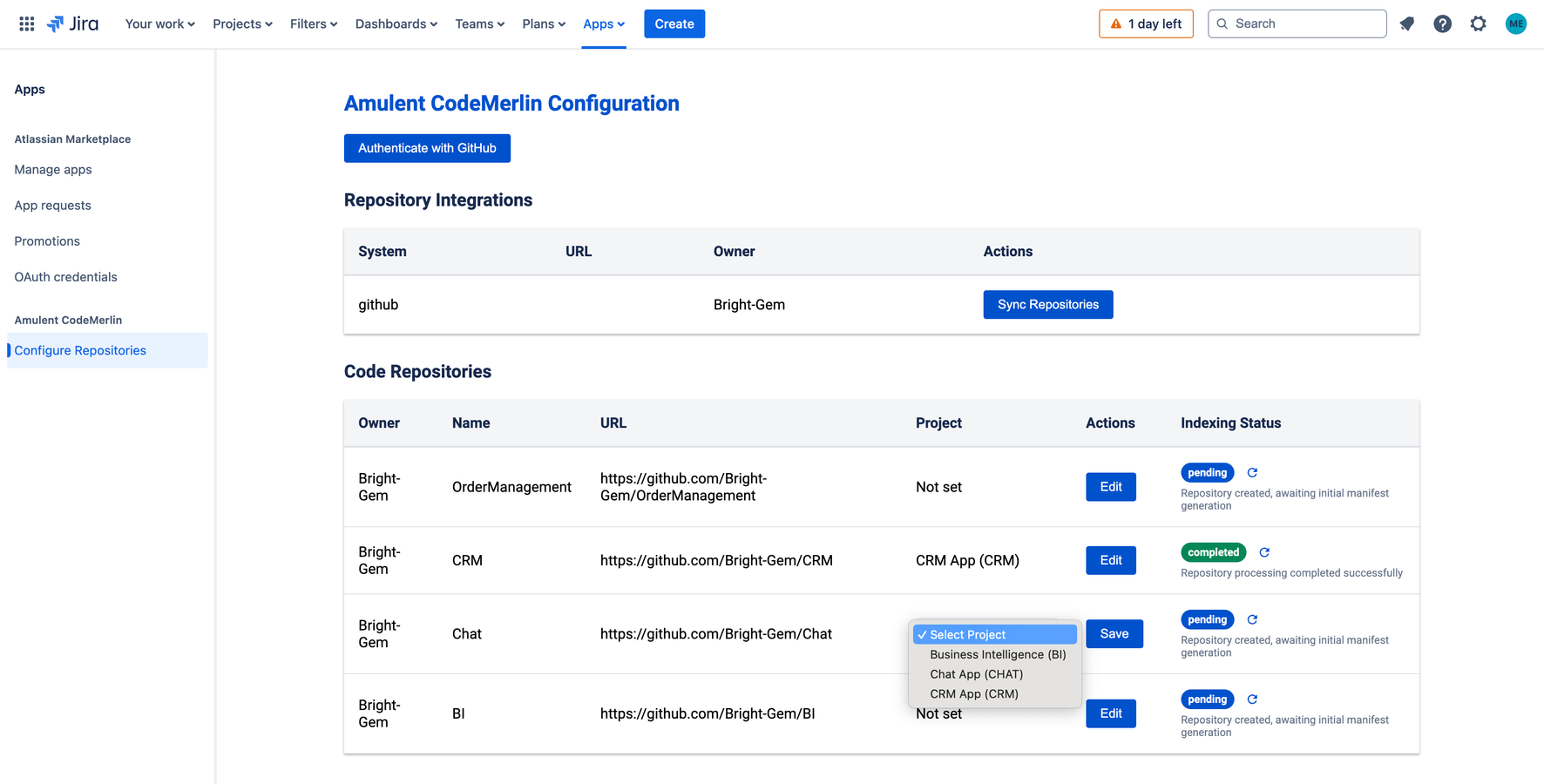Click pending badge in OrderManagement row
The width and height of the screenshot is (1544, 784).
pos(1207,473)
